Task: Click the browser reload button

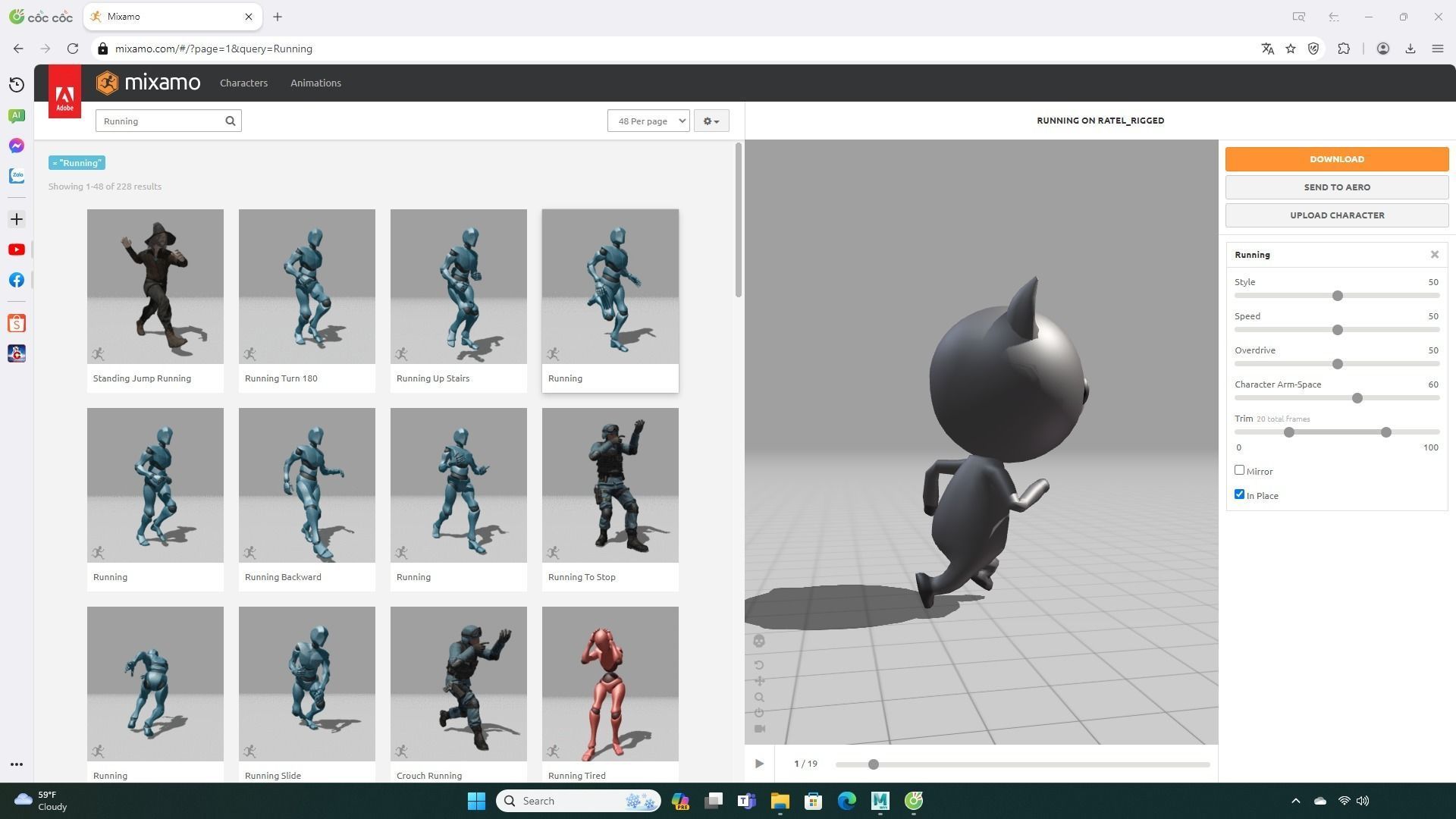Action: point(73,49)
